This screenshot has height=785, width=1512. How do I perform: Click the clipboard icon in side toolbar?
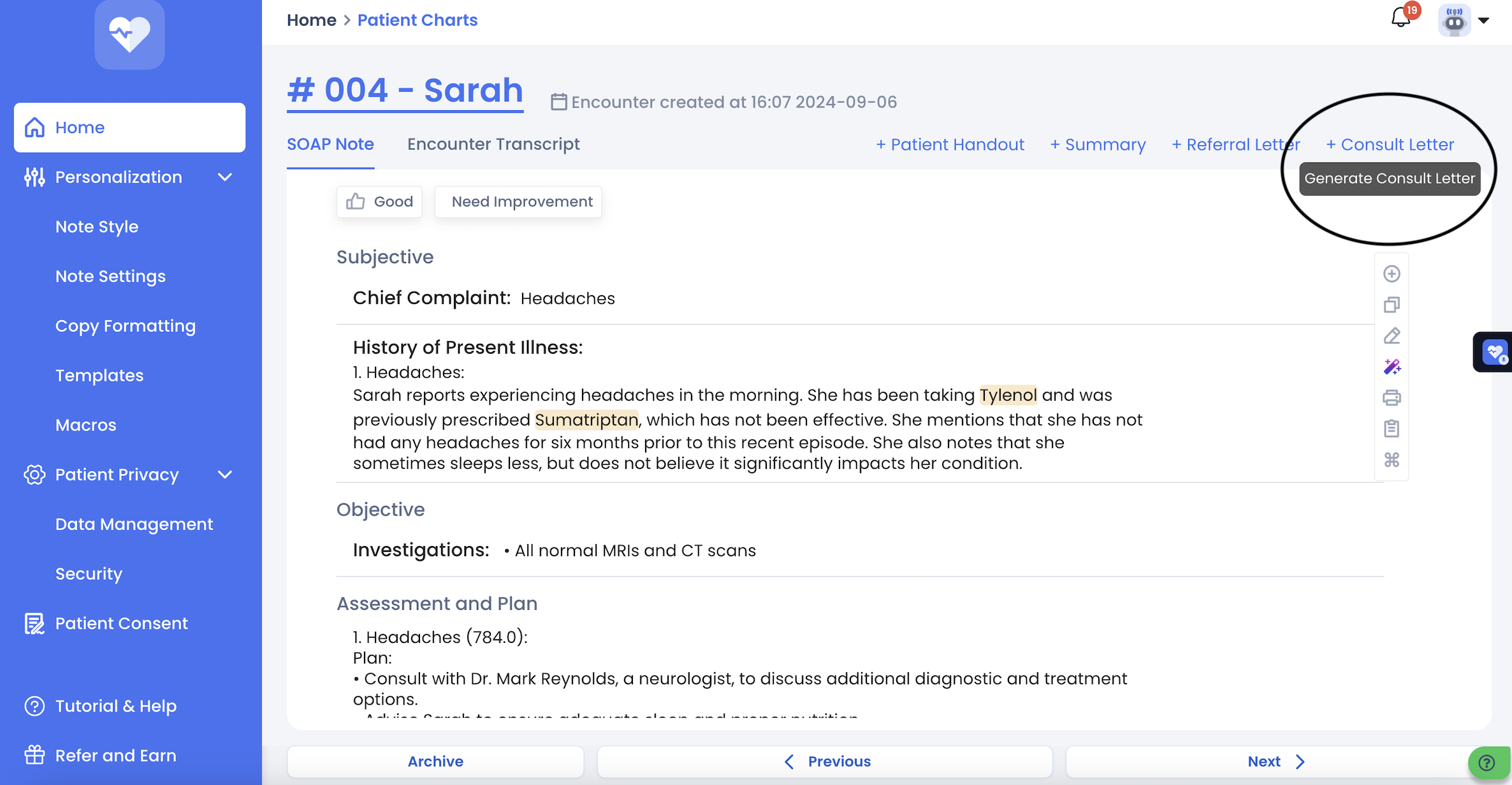1392,429
